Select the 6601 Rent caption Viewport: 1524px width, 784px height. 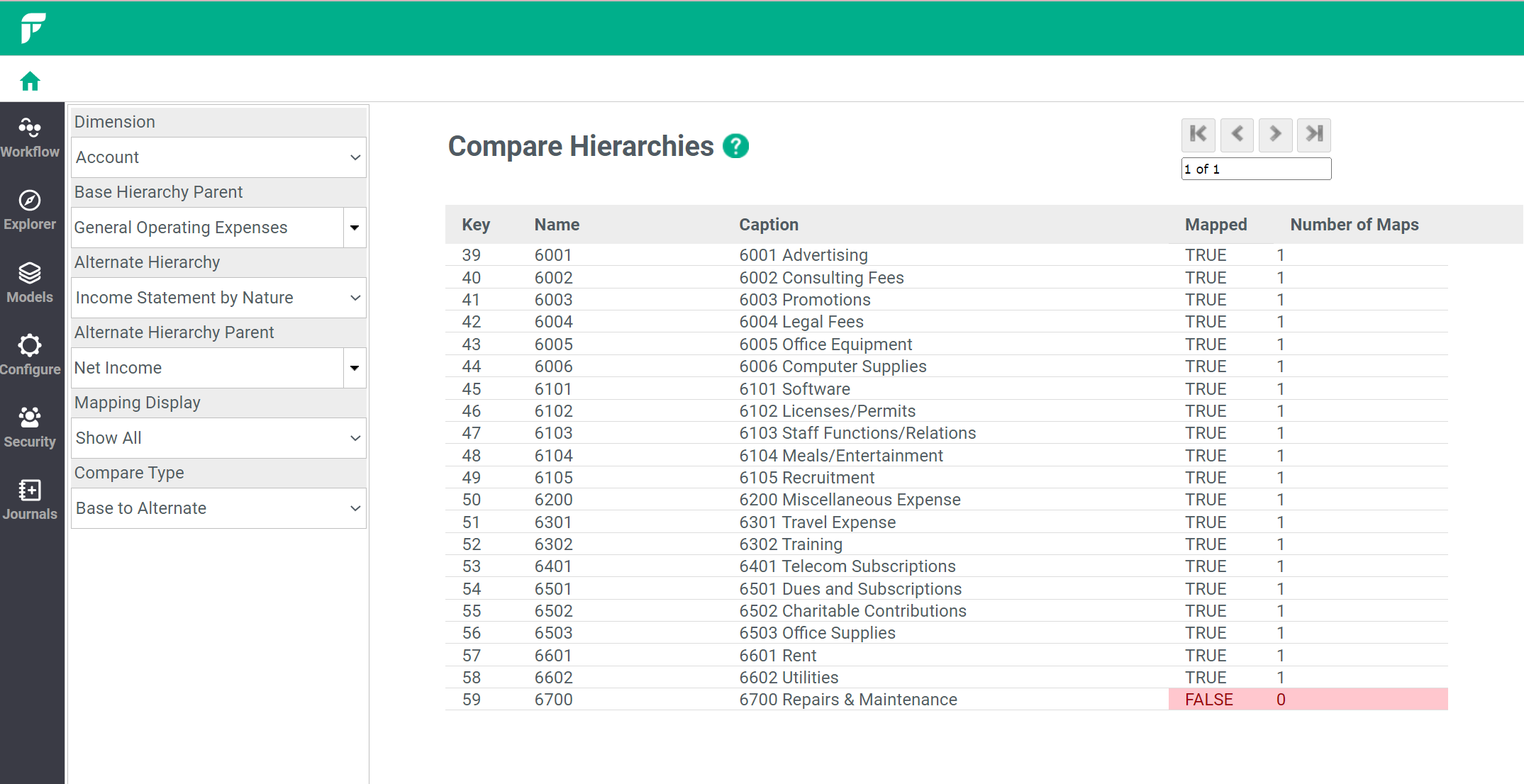point(777,656)
